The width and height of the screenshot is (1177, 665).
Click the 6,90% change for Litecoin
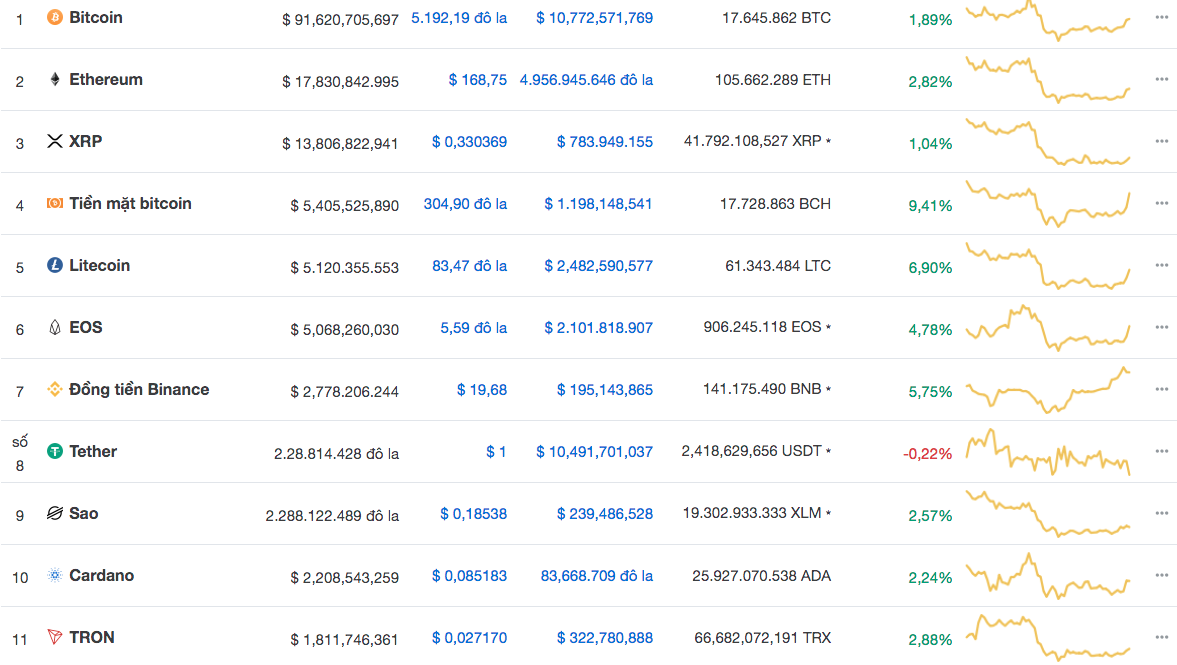coord(930,268)
